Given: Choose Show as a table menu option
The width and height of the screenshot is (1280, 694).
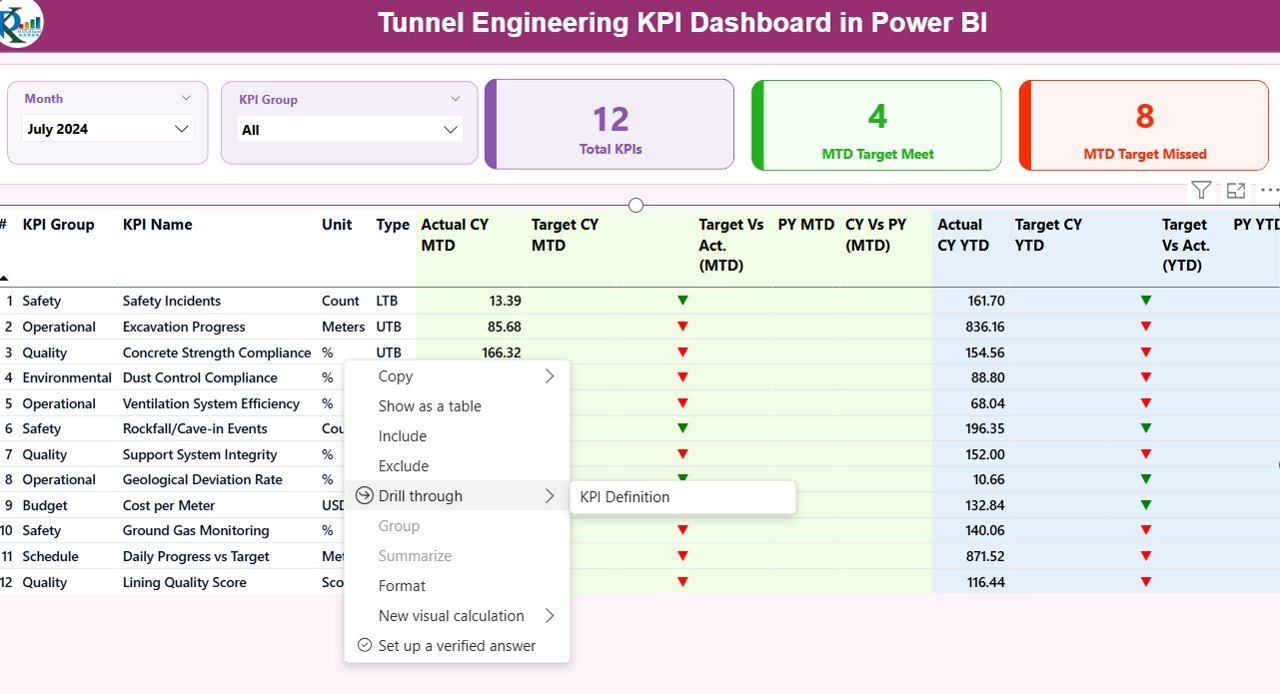Looking at the screenshot, I should click(x=429, y=406).
